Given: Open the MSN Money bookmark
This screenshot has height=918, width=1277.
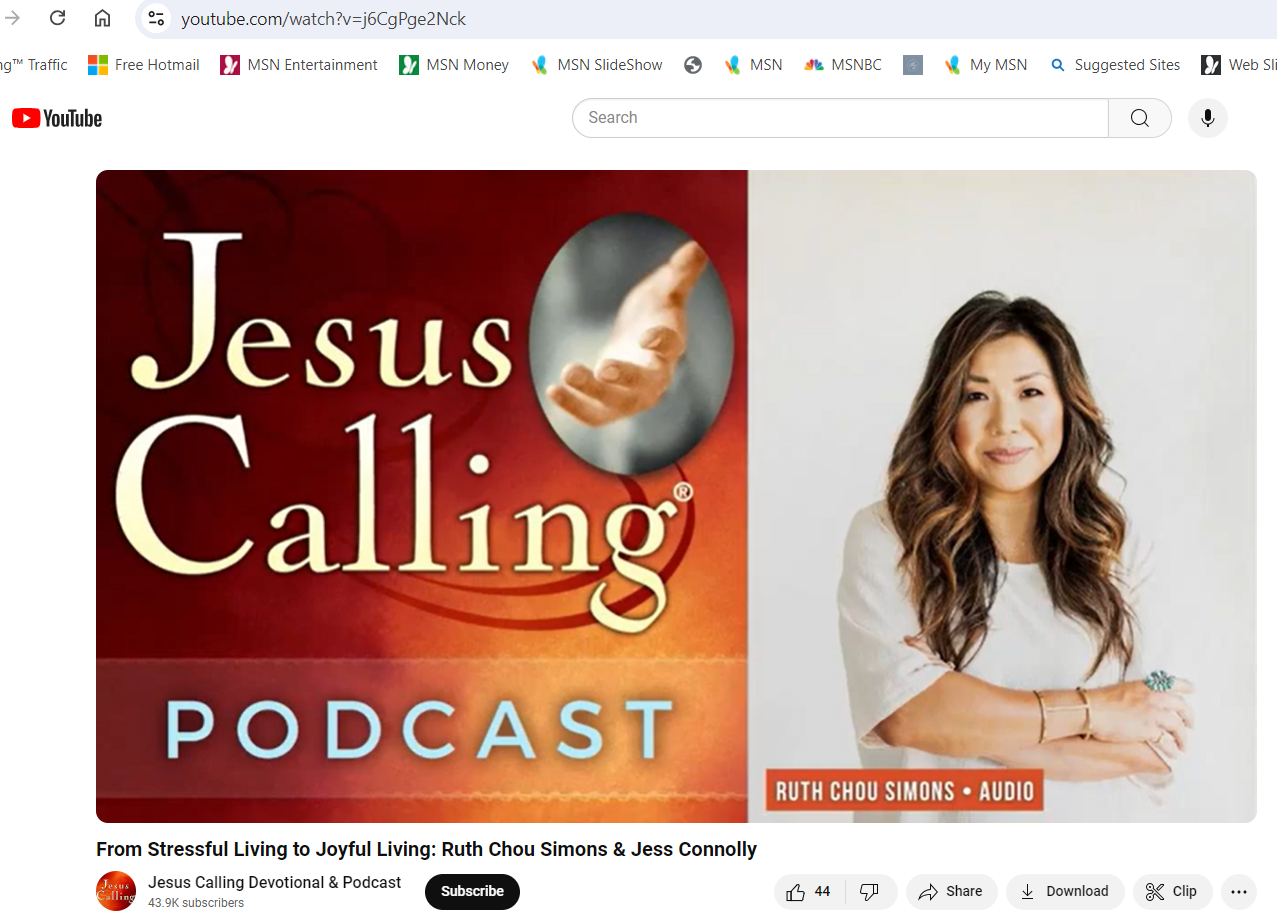Looking at the screenshot, I should tap(454, 65).
